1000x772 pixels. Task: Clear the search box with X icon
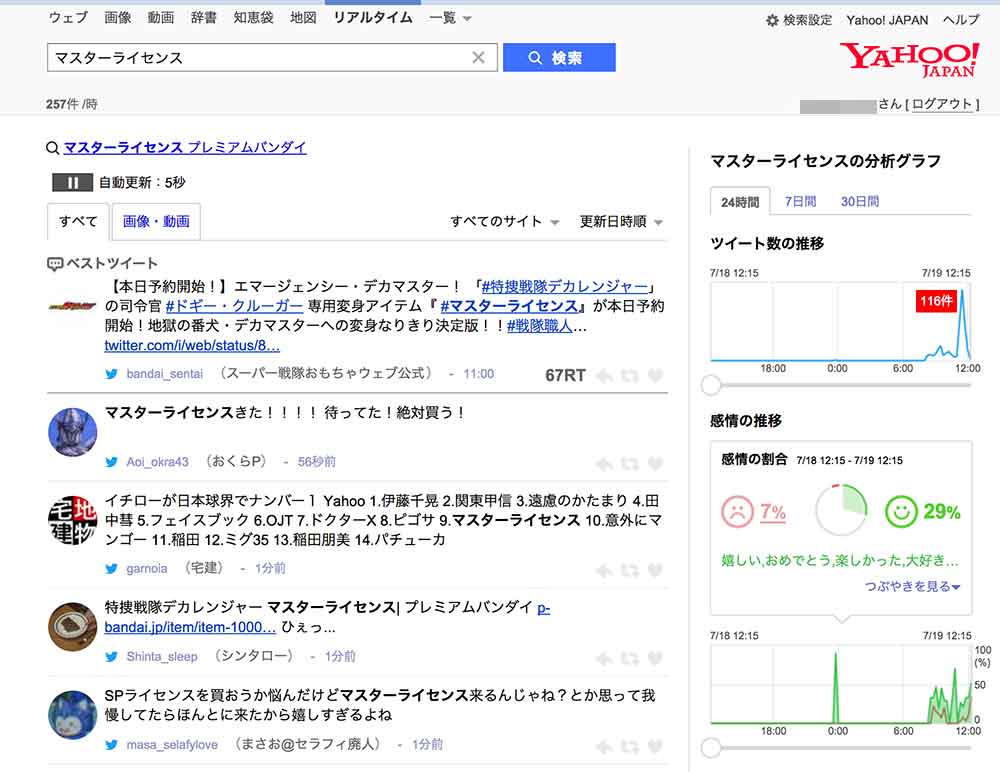(x=478, y=57)
